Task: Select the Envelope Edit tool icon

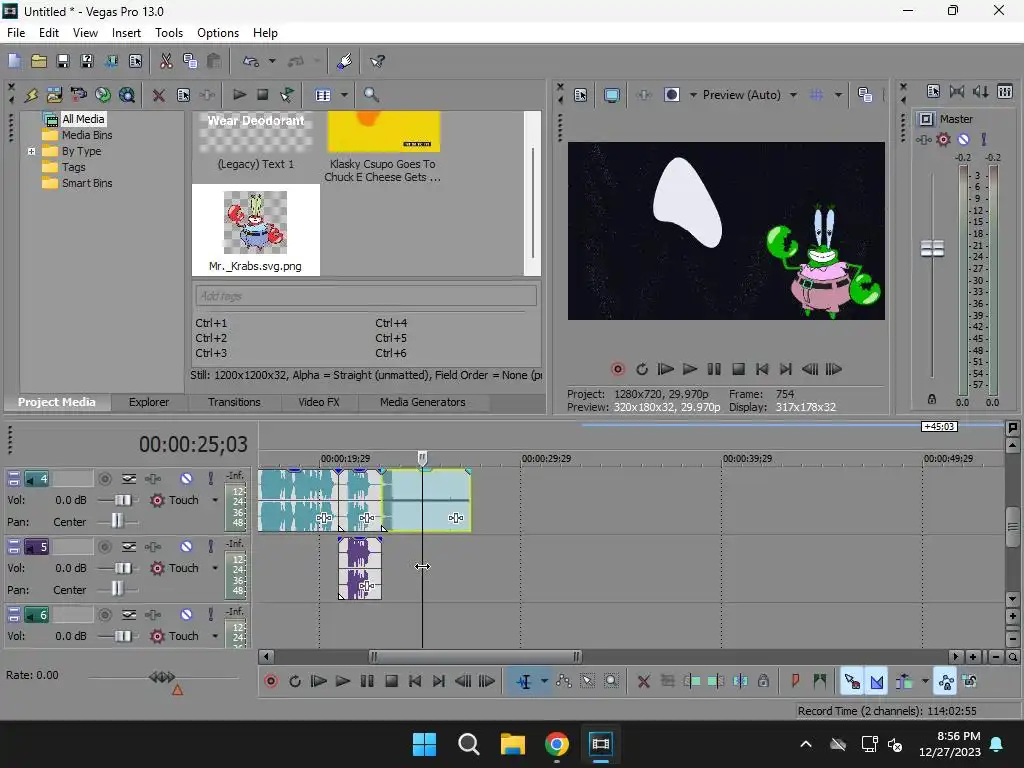Action: pos(564,681)
